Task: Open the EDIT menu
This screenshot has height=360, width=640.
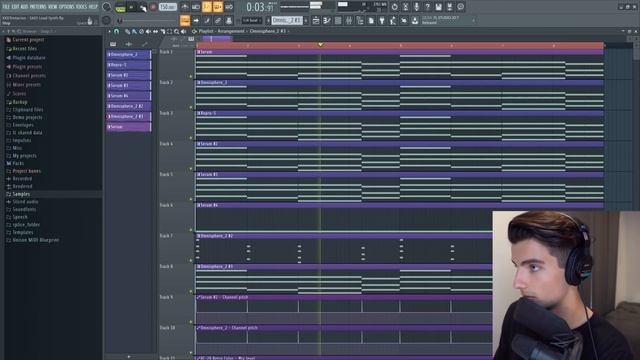Action: tap(16, 7)
